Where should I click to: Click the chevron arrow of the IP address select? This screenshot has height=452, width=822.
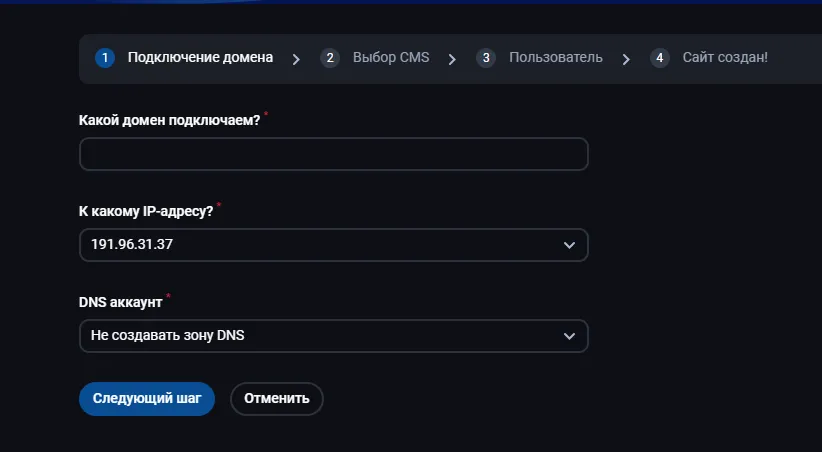point(569,245)
